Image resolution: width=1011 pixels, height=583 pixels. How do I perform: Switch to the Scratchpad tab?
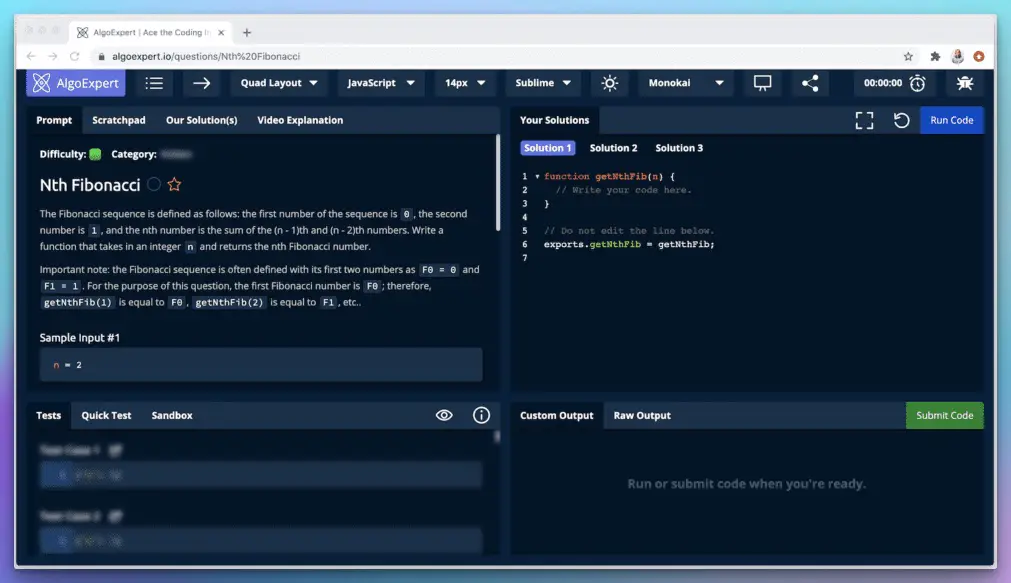coord(119,120)
